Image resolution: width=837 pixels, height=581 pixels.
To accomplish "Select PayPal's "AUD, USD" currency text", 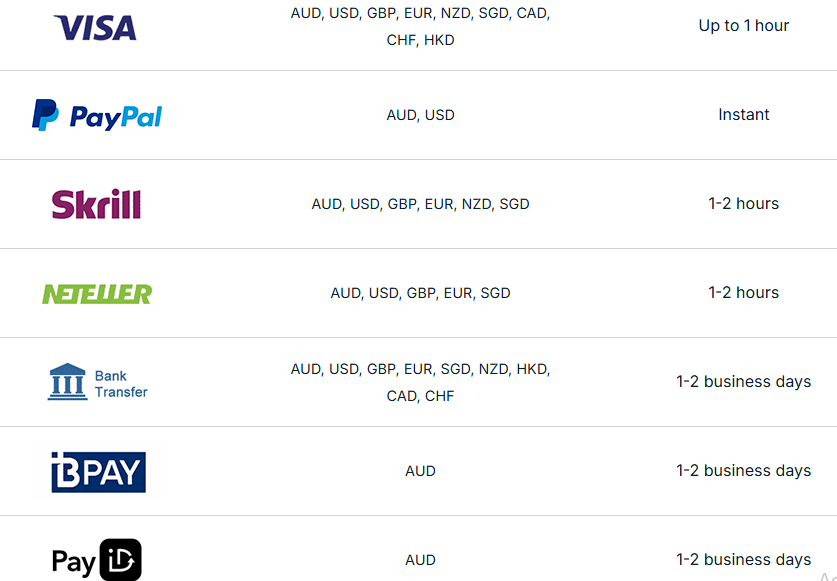I will [x=420, y=115].
